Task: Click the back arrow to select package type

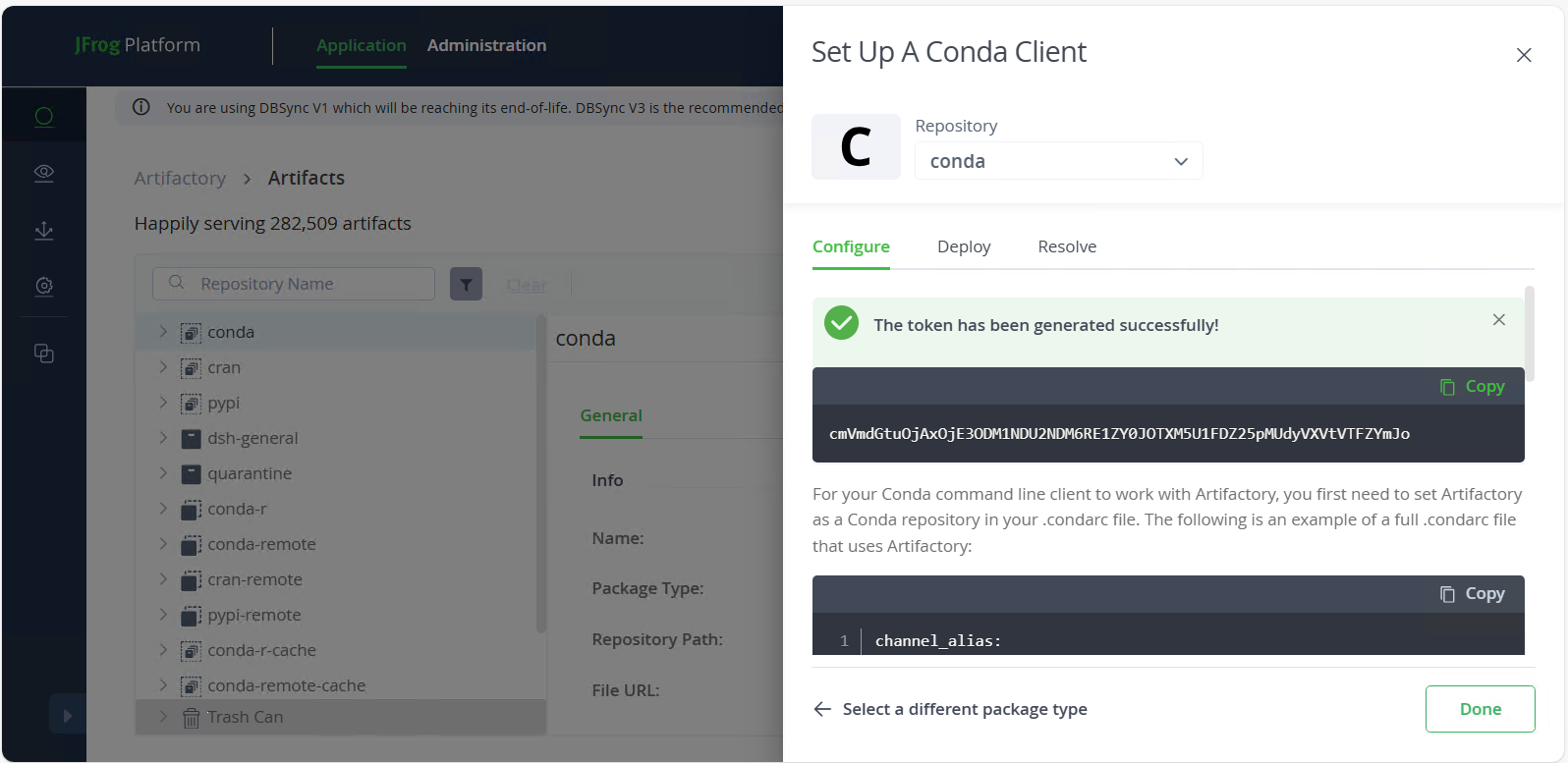Action: click(x=822, y=709)
